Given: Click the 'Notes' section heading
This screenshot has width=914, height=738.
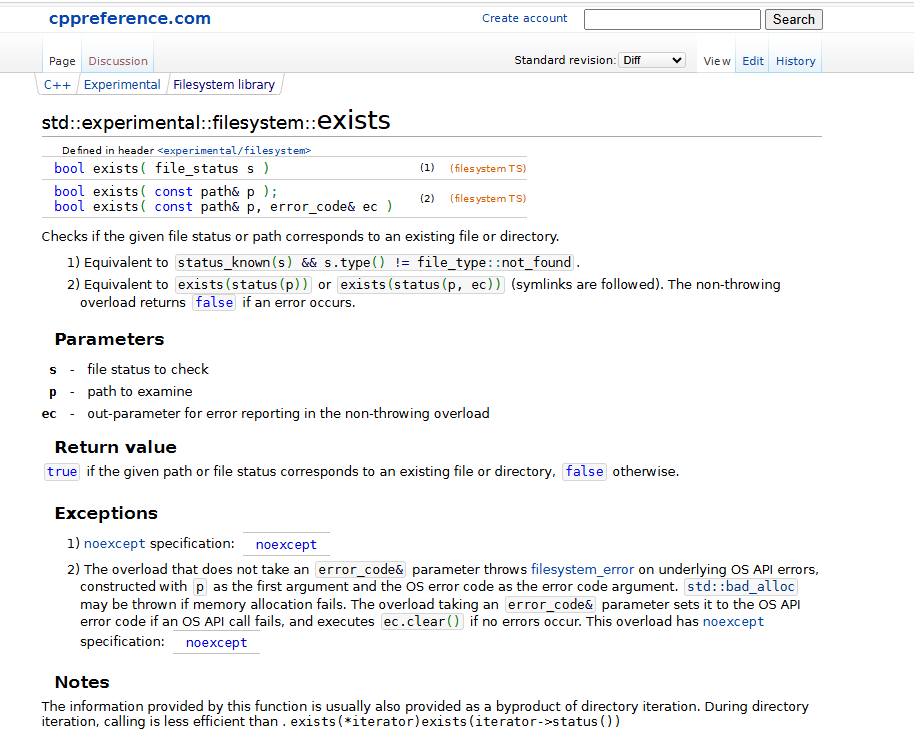Looking at the screenshot, I should (82, 682).
